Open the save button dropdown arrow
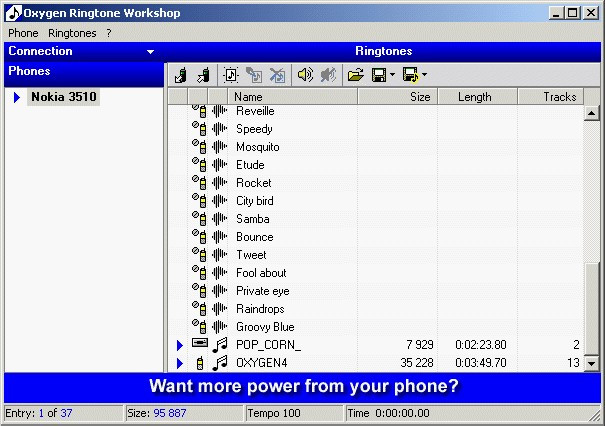Image resolution: width=605 pixels, height=426 pixels. tap(392, 74)
